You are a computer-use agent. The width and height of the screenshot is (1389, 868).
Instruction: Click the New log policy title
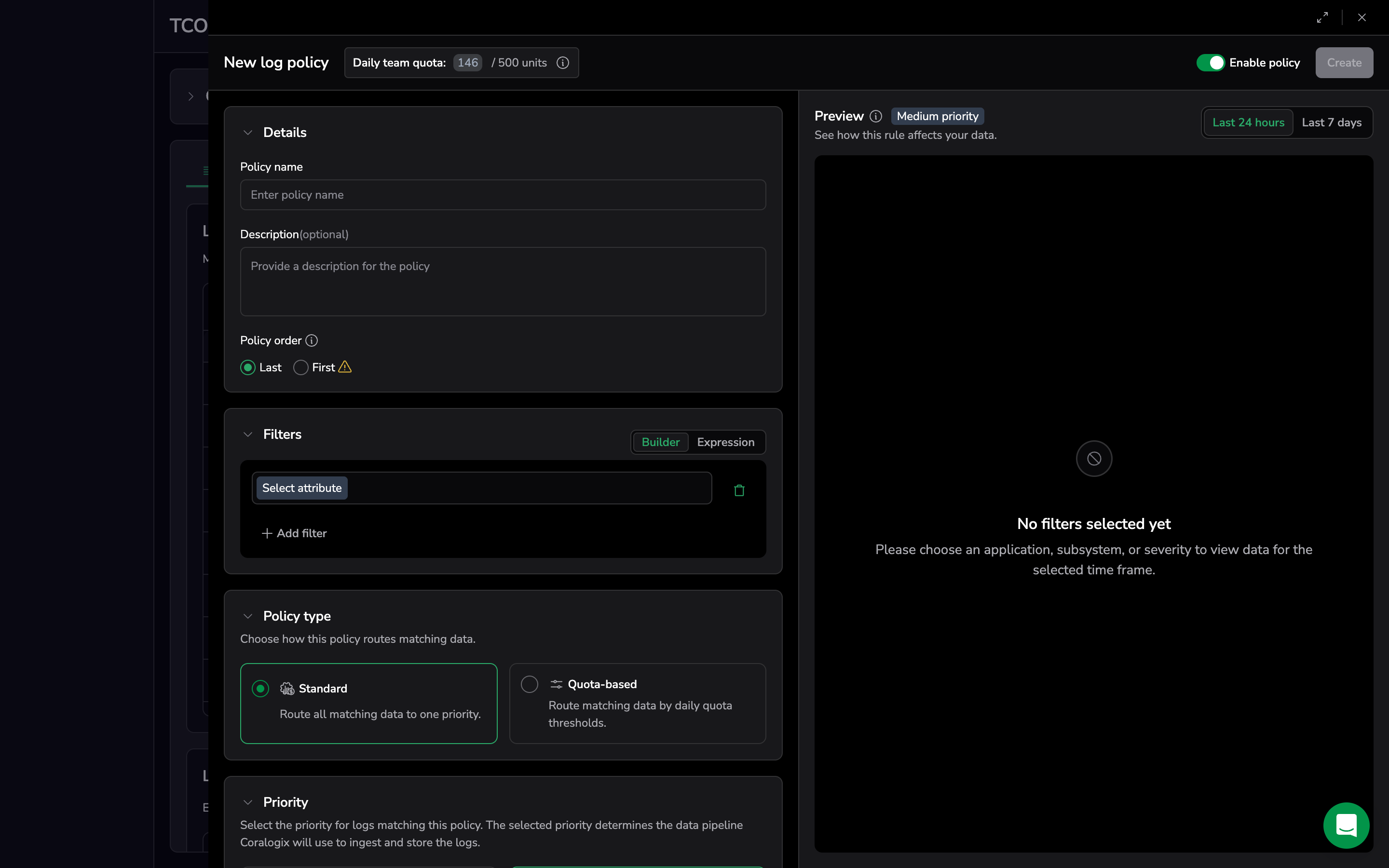pos(276,63)
